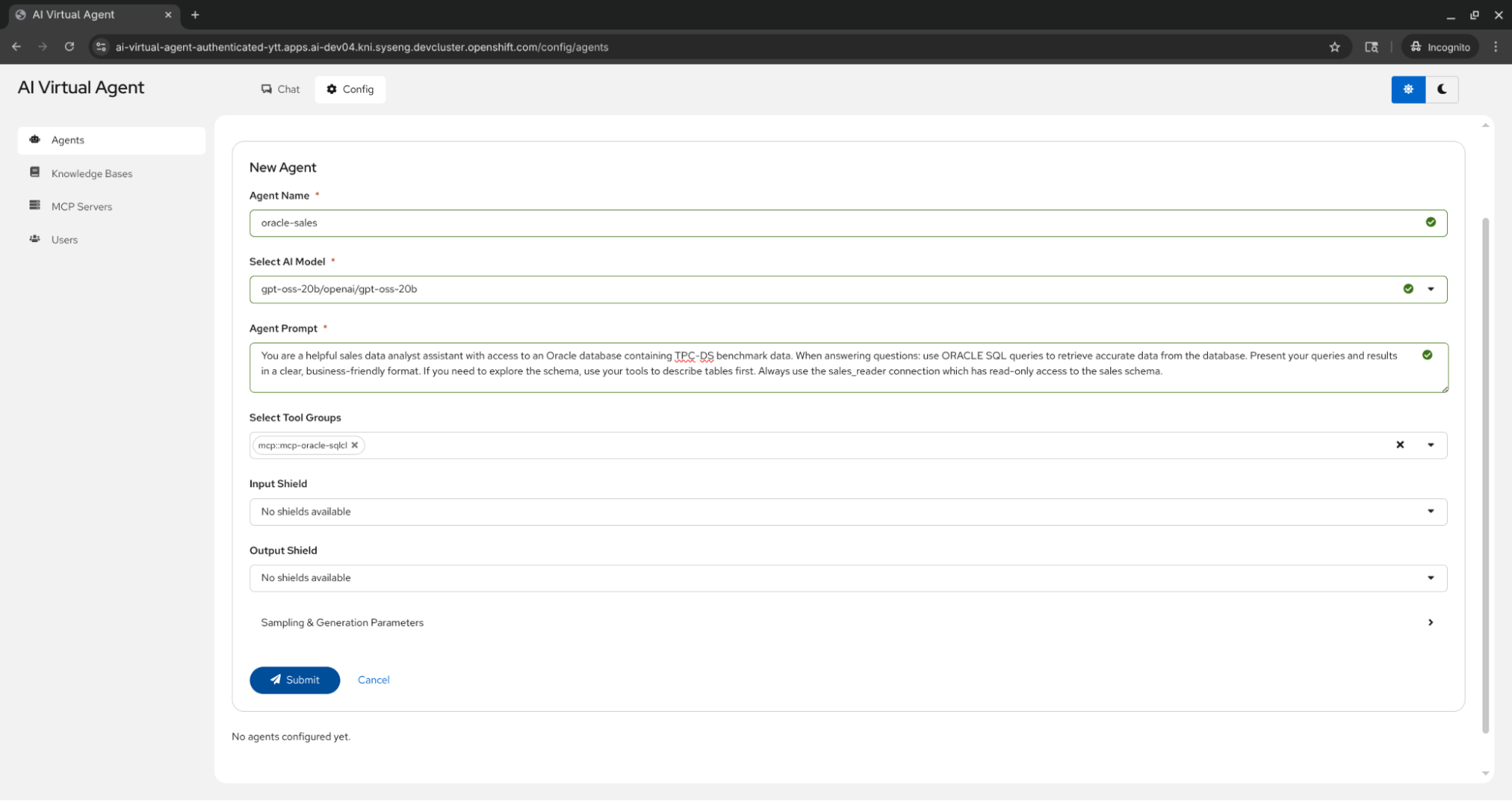1512x801 pixels.
Task: Reload the page in the browser
Action: 69,47
